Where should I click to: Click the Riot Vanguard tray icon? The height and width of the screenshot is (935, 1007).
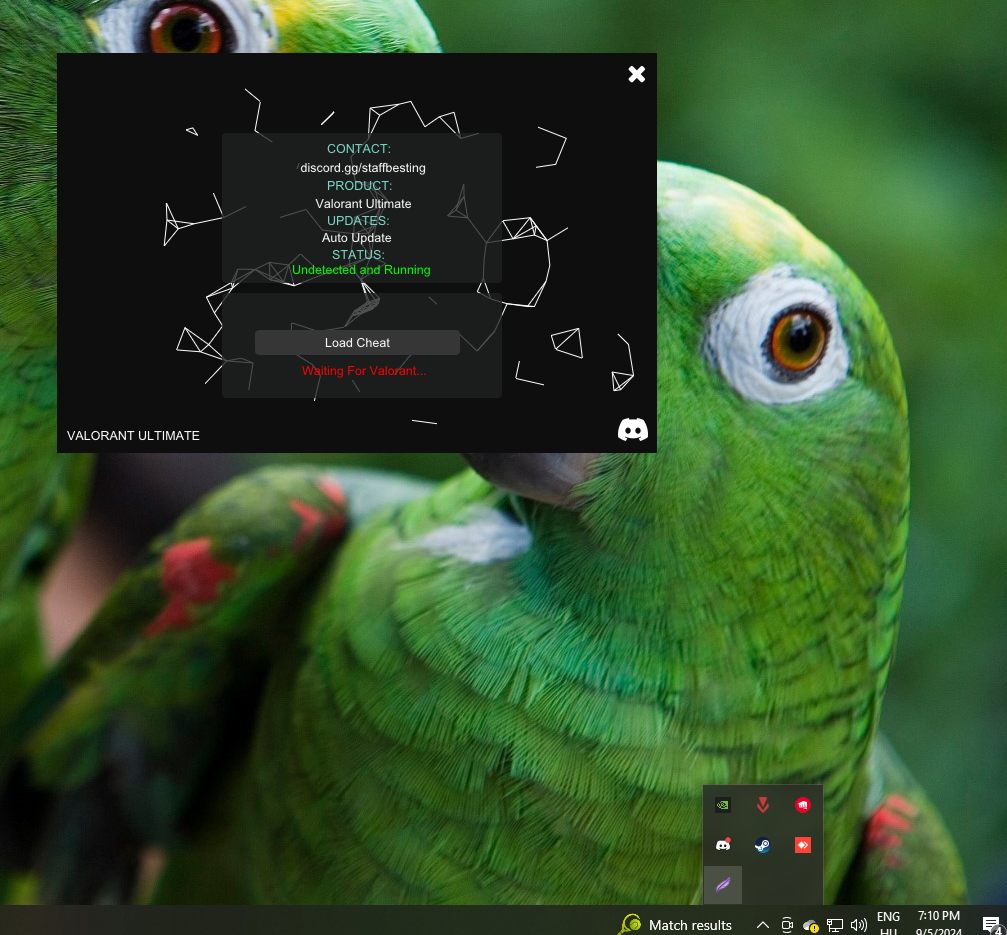[x=763, y=805]
